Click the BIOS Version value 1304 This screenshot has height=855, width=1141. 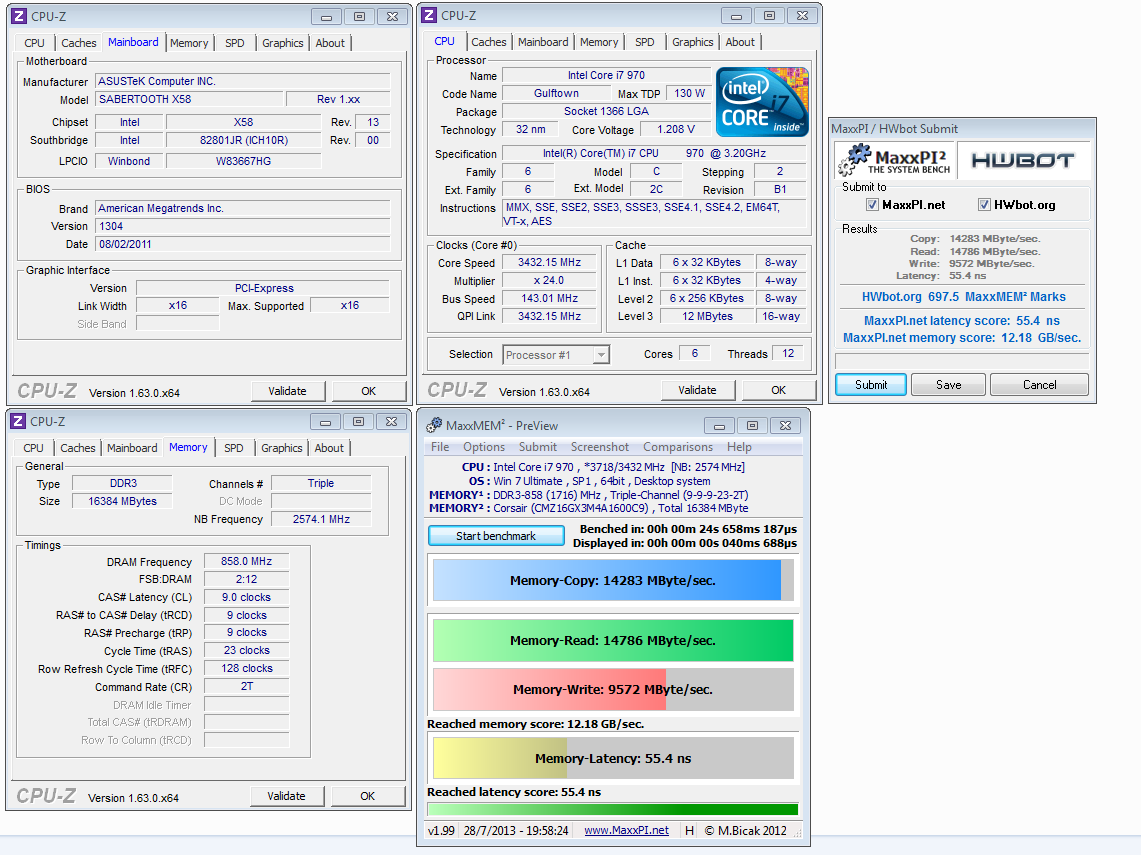pos(243,226)
